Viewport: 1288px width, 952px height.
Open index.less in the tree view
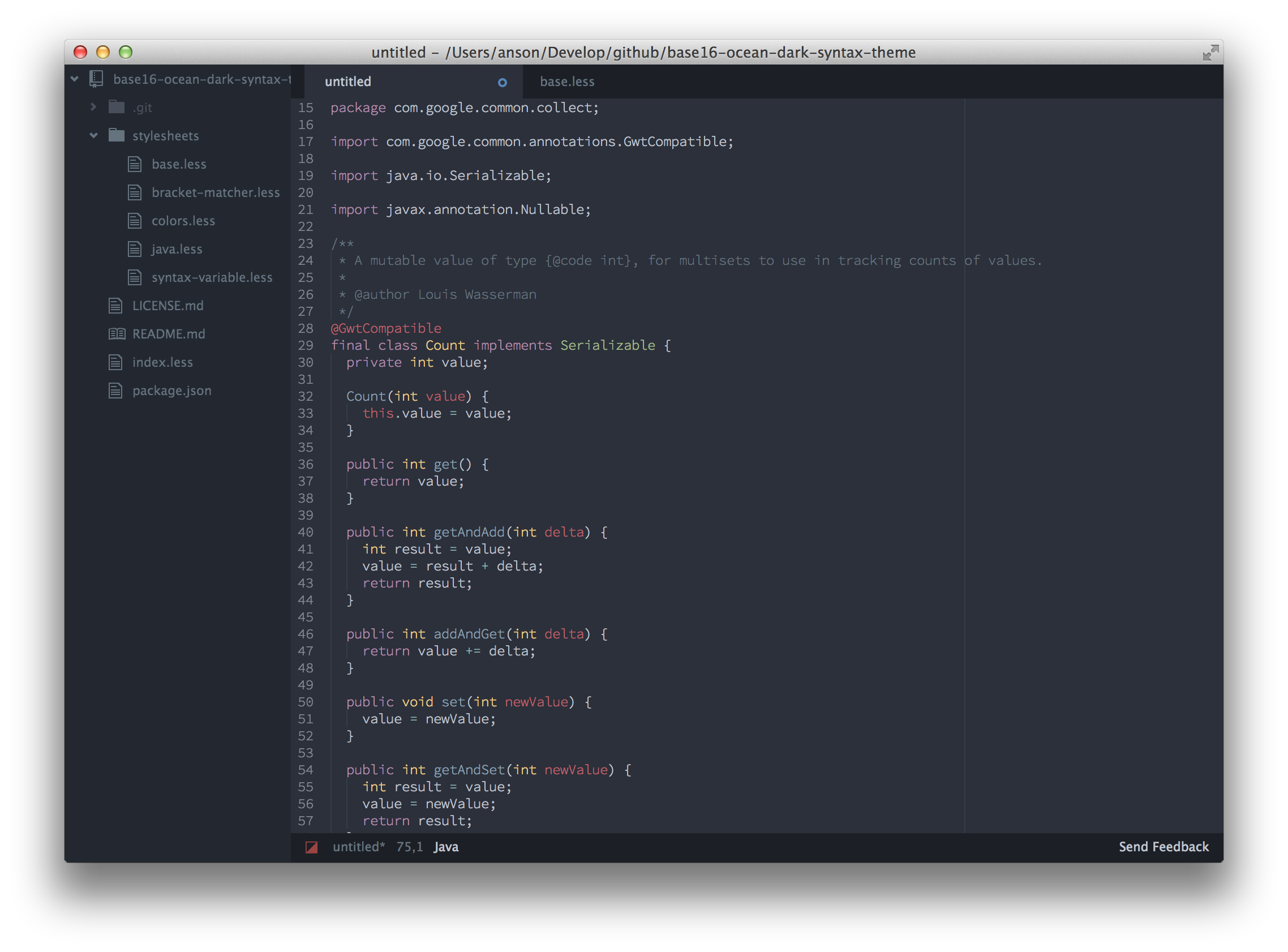click(162, 362)
